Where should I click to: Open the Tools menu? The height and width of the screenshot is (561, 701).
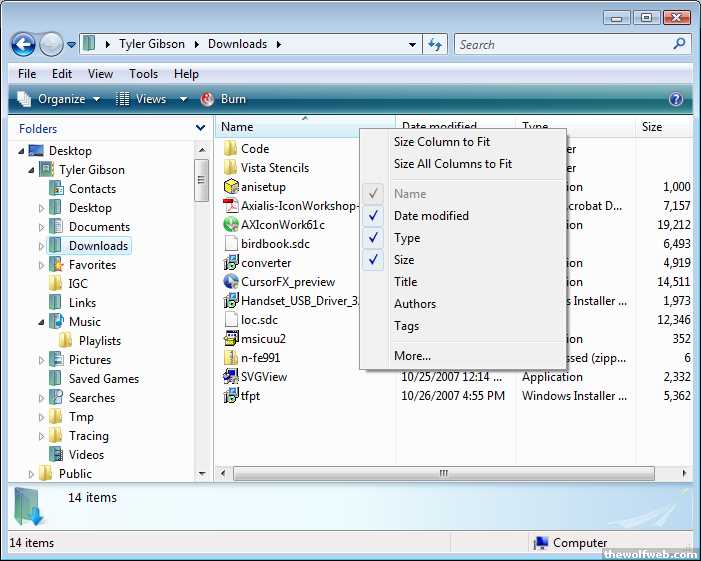tap(143, 74)
